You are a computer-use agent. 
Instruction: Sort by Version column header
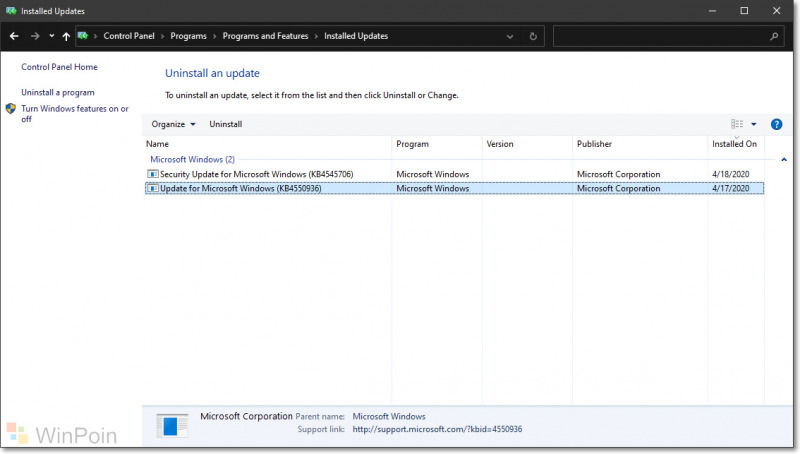(x=527, y=144)
